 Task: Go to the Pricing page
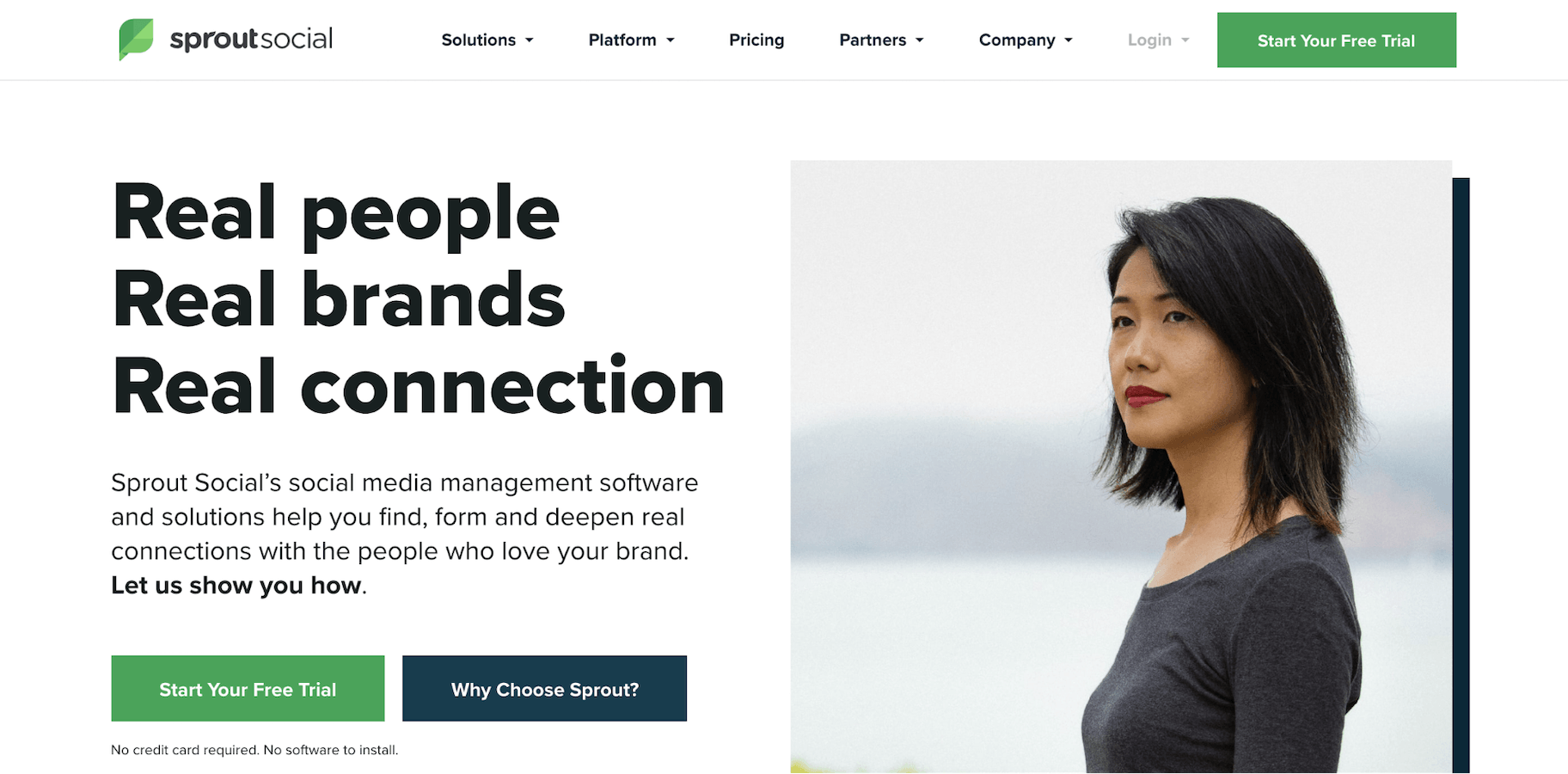[x=756, y=40]
